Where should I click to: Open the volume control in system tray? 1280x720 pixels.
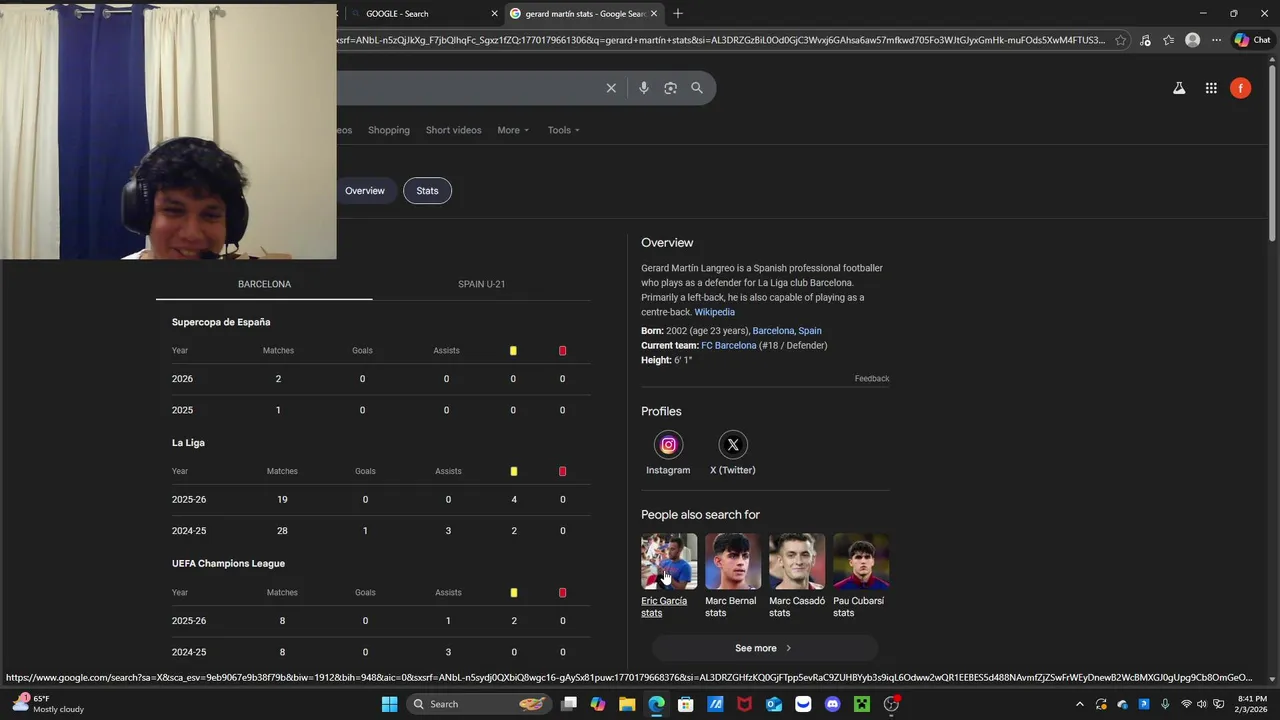(x=1202, y=704)
